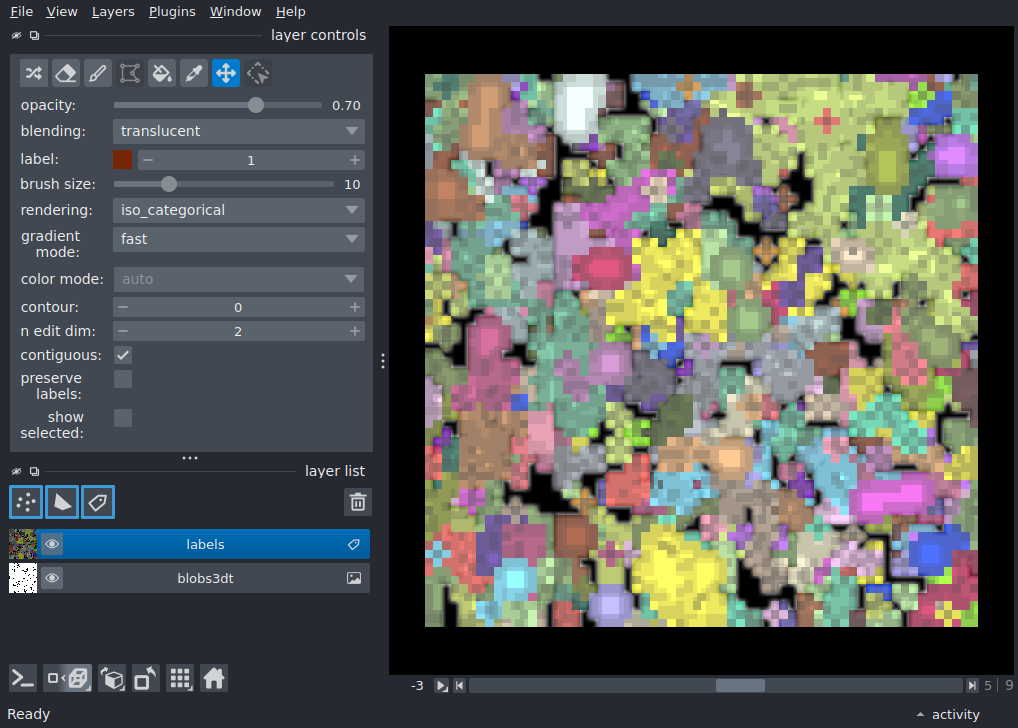1018x728 pixels.
Task: Open the gradient mode dropdown
Action: (x=238, y=239)
